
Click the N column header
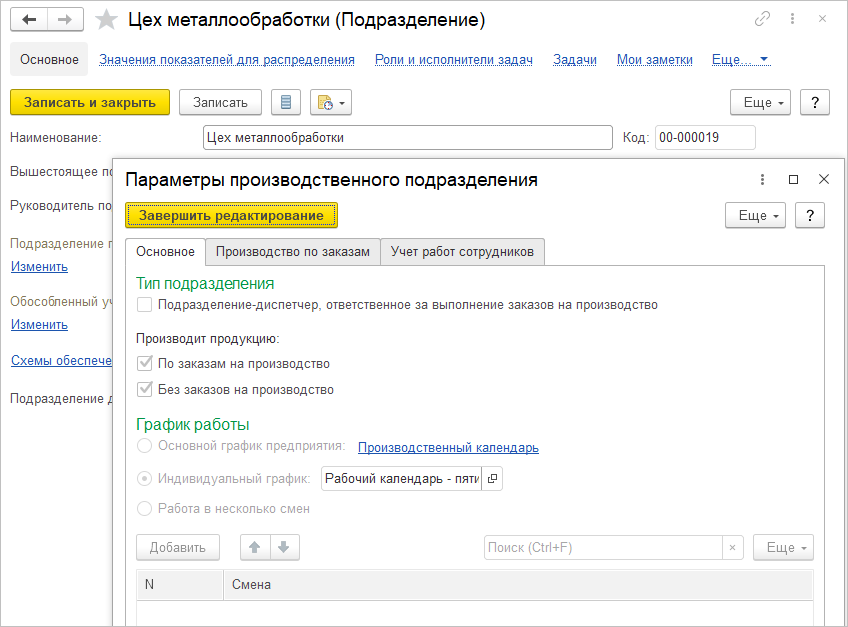pyautogui.click(x=180, y=584)
